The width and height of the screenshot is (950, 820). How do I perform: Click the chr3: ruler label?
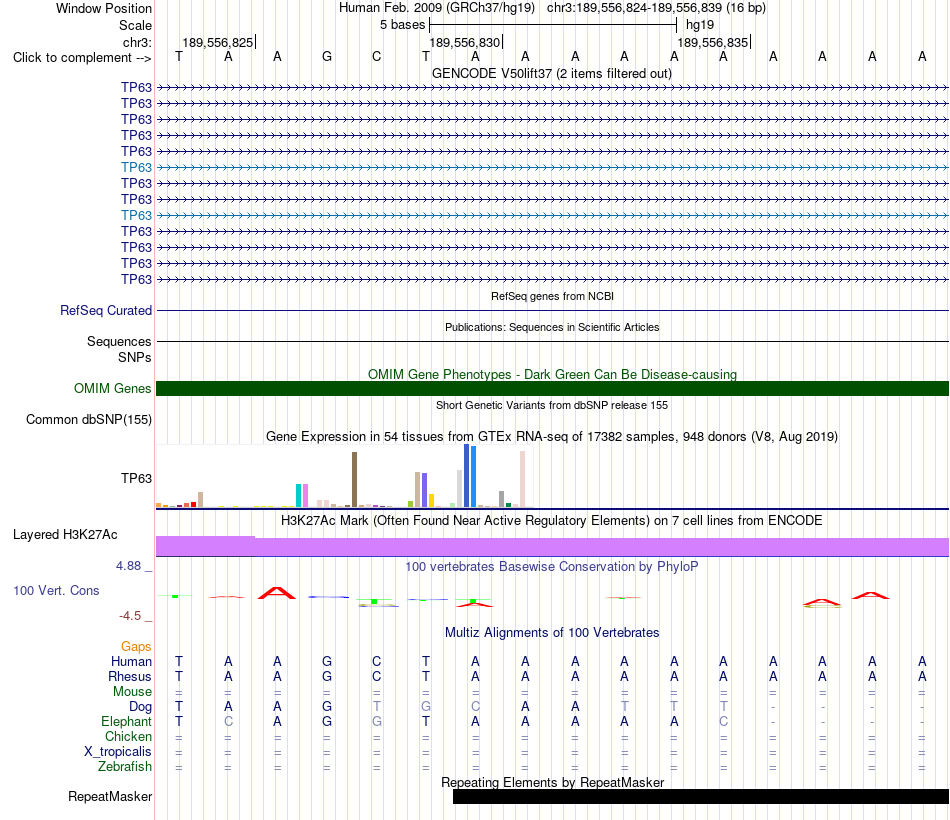137,42
